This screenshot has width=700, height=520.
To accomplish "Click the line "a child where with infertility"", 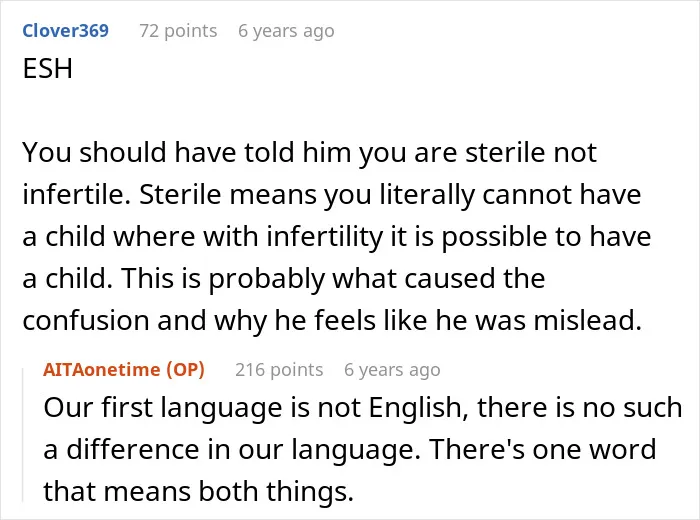I will pos(337,237).
